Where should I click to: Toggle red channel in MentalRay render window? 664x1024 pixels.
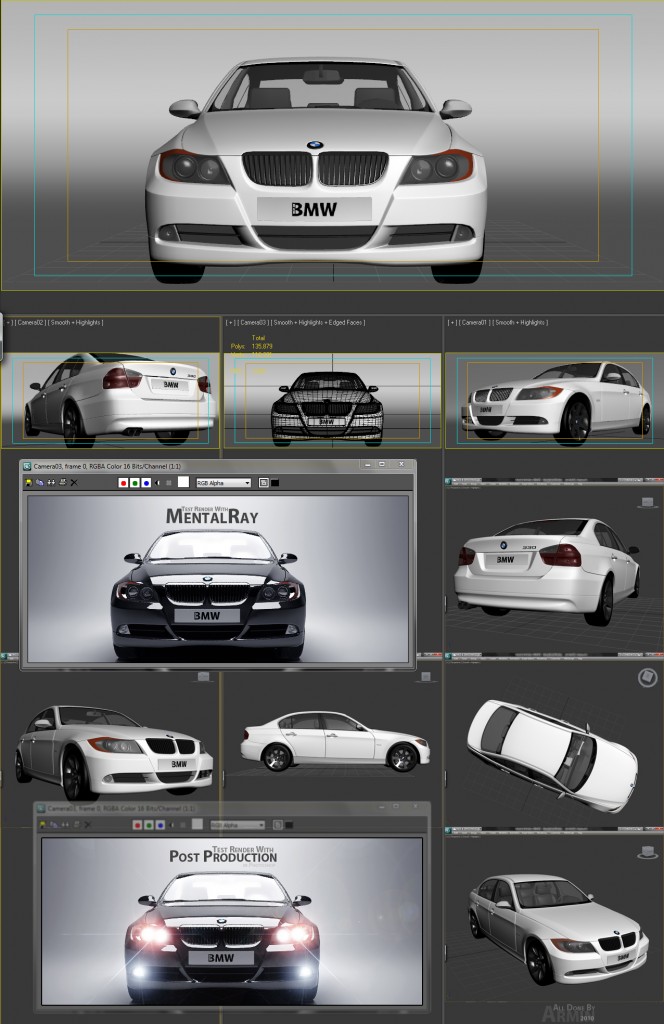(123, 483)
